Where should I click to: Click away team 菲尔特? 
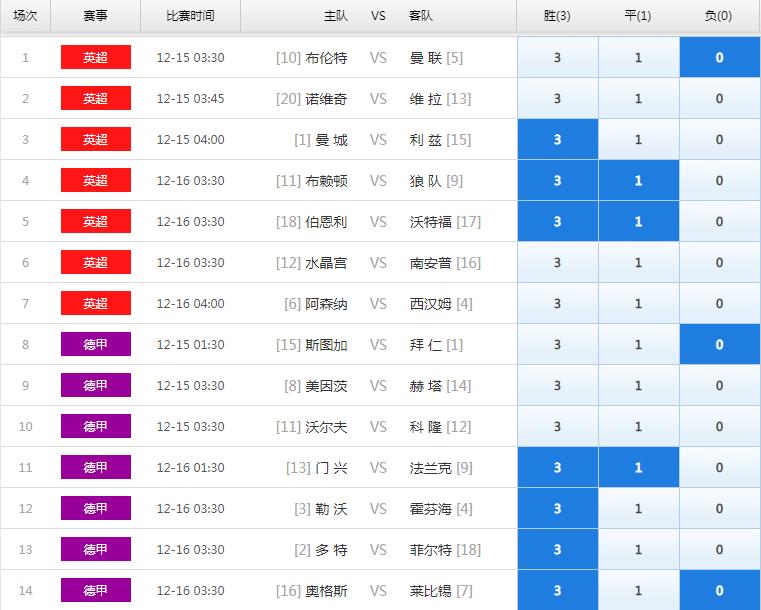click(x=430, y=550)
